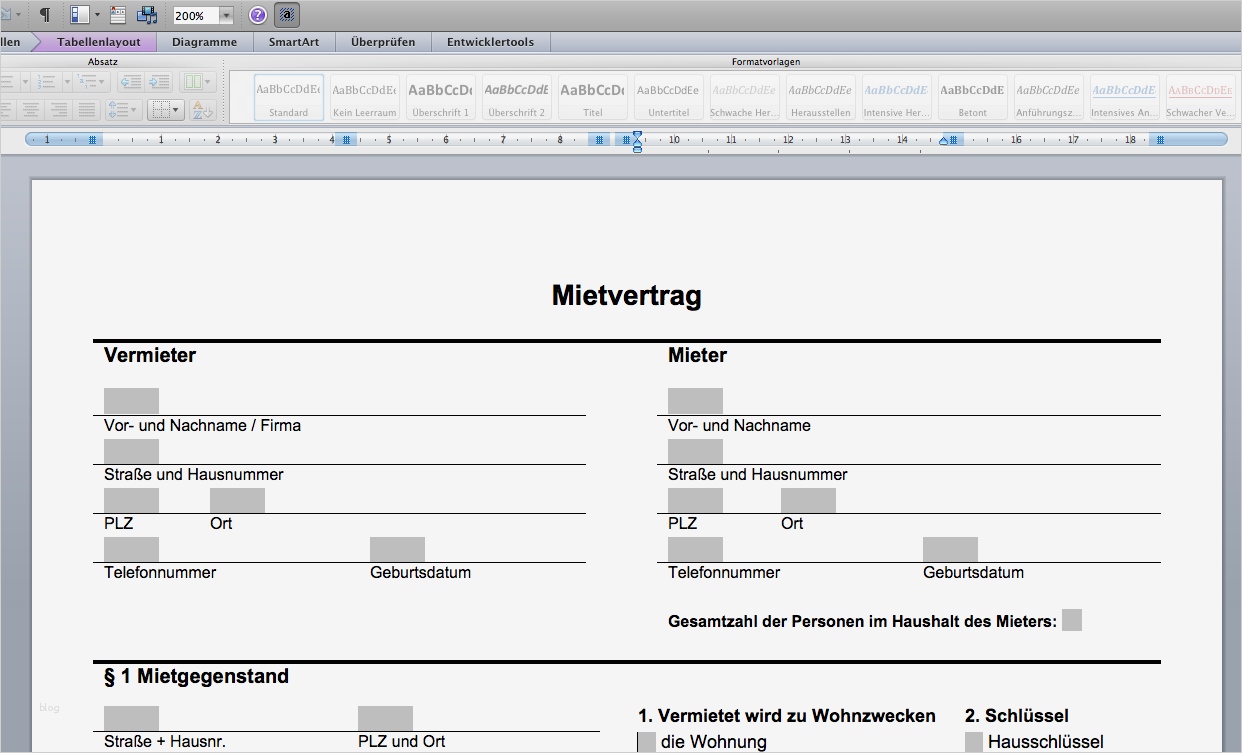Click the increase indent icon with right arrow
Image resolution: width=1242 pixels, height=753 pixels.
pyautogui.click(x=159, y=81)
